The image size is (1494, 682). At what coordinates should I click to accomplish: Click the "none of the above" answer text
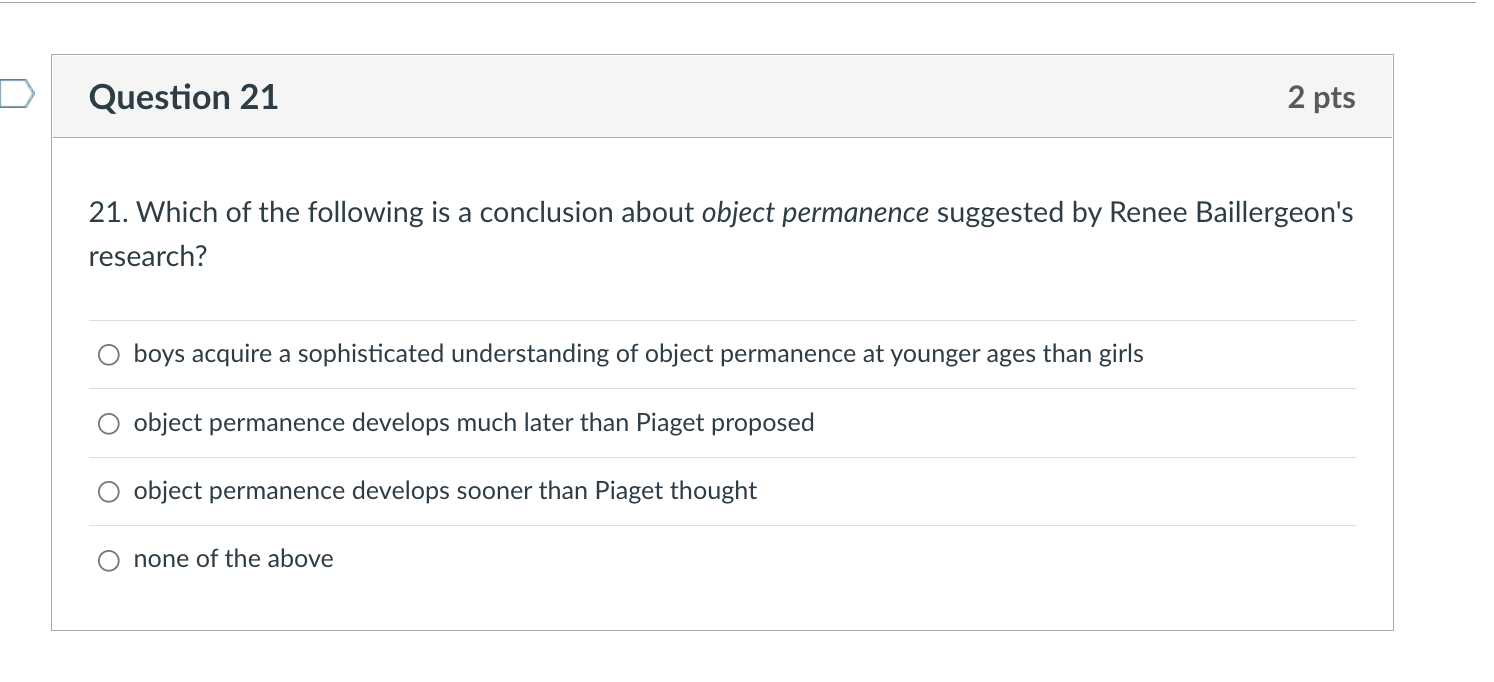coord(233,559)
